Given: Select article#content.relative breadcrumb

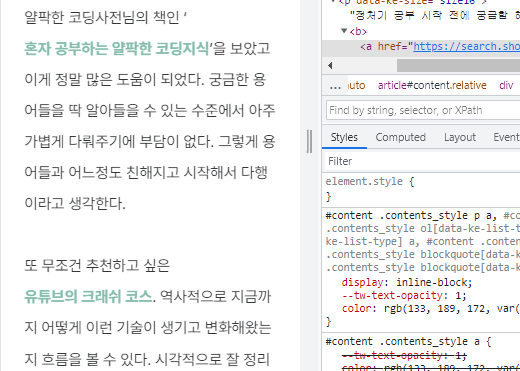Looking at the screenshot, I should pos(432,86).
